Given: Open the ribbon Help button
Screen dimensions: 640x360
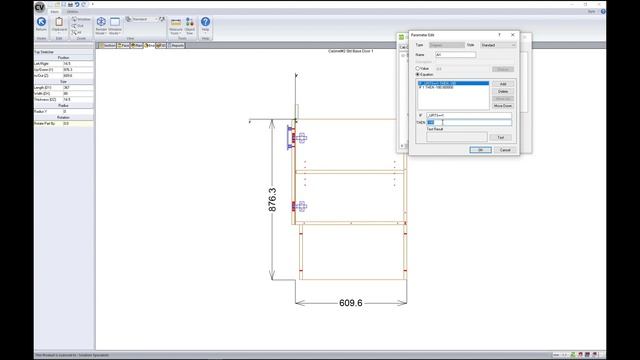Looking at the screenshot, I should (x=205, y=24).
